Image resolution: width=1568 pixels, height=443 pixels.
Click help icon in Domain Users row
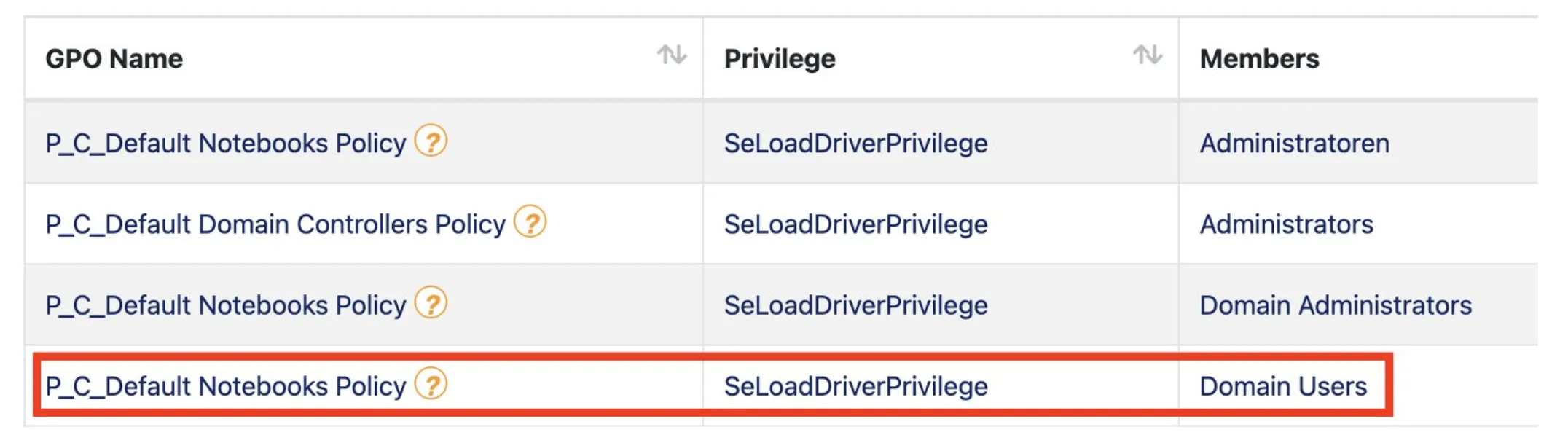[431, 384]
